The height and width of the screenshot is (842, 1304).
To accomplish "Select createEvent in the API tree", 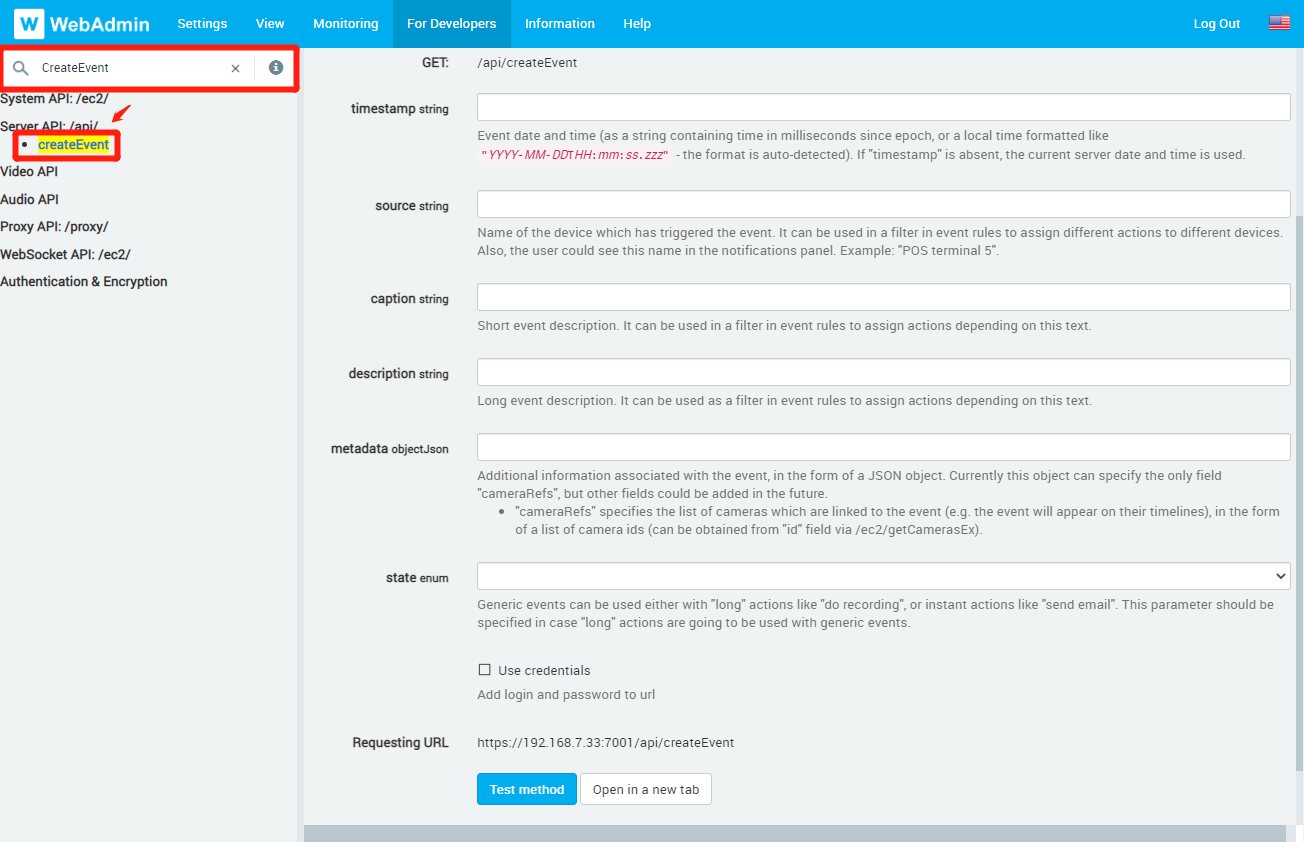I will pyautogui.click(x=74, y=145).
